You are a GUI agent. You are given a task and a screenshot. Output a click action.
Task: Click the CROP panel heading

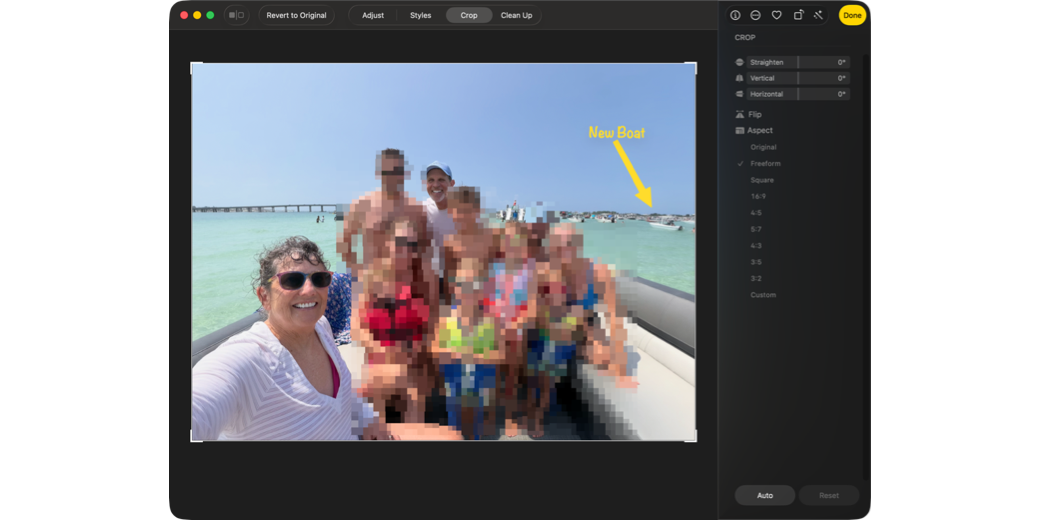745,38
